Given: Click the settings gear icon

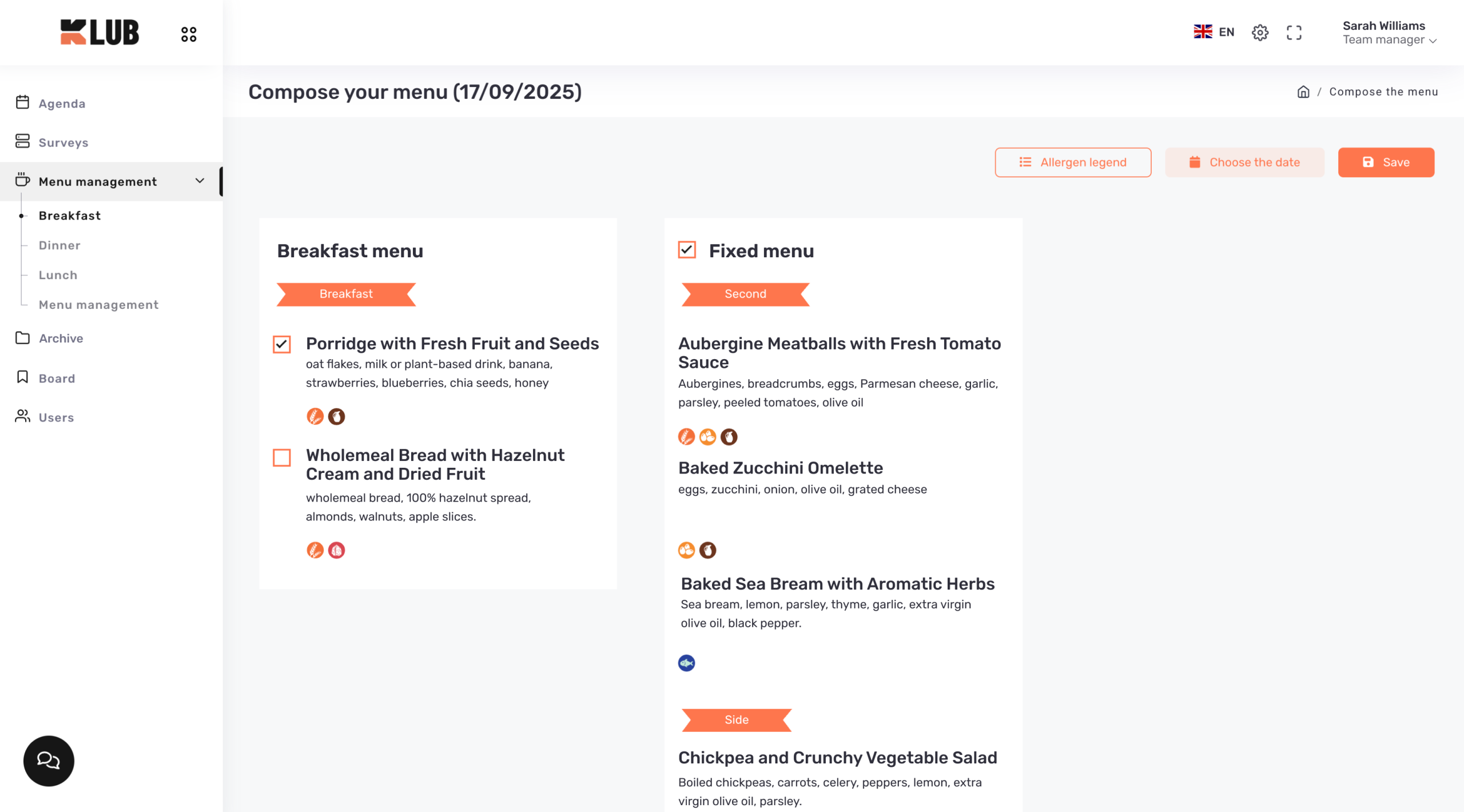Looking at the screenshot, I should tap(1260, 33).
